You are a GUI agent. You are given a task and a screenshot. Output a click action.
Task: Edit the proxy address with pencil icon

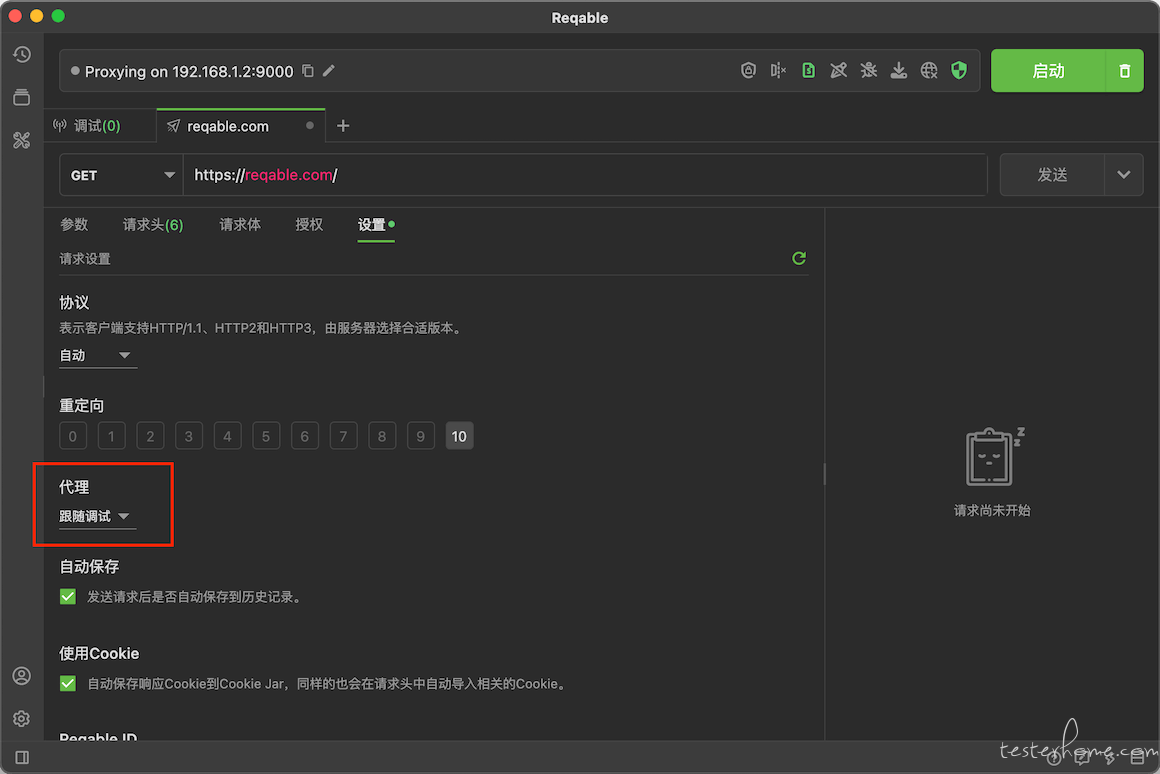(329, 71)
